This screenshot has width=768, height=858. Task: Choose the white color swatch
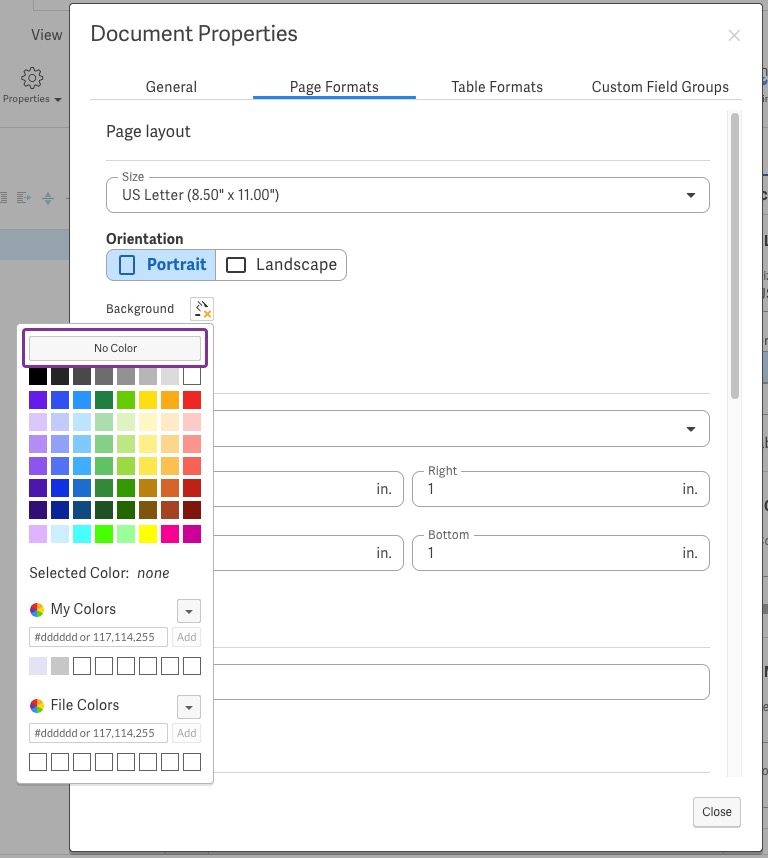click(192, 376)
